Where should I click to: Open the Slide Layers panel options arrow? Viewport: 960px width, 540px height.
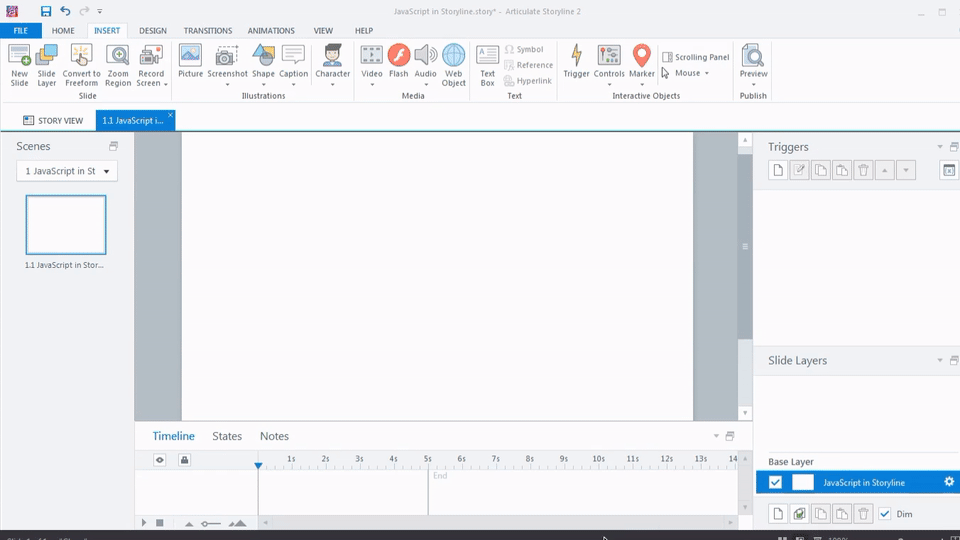(x=940, y=361)
